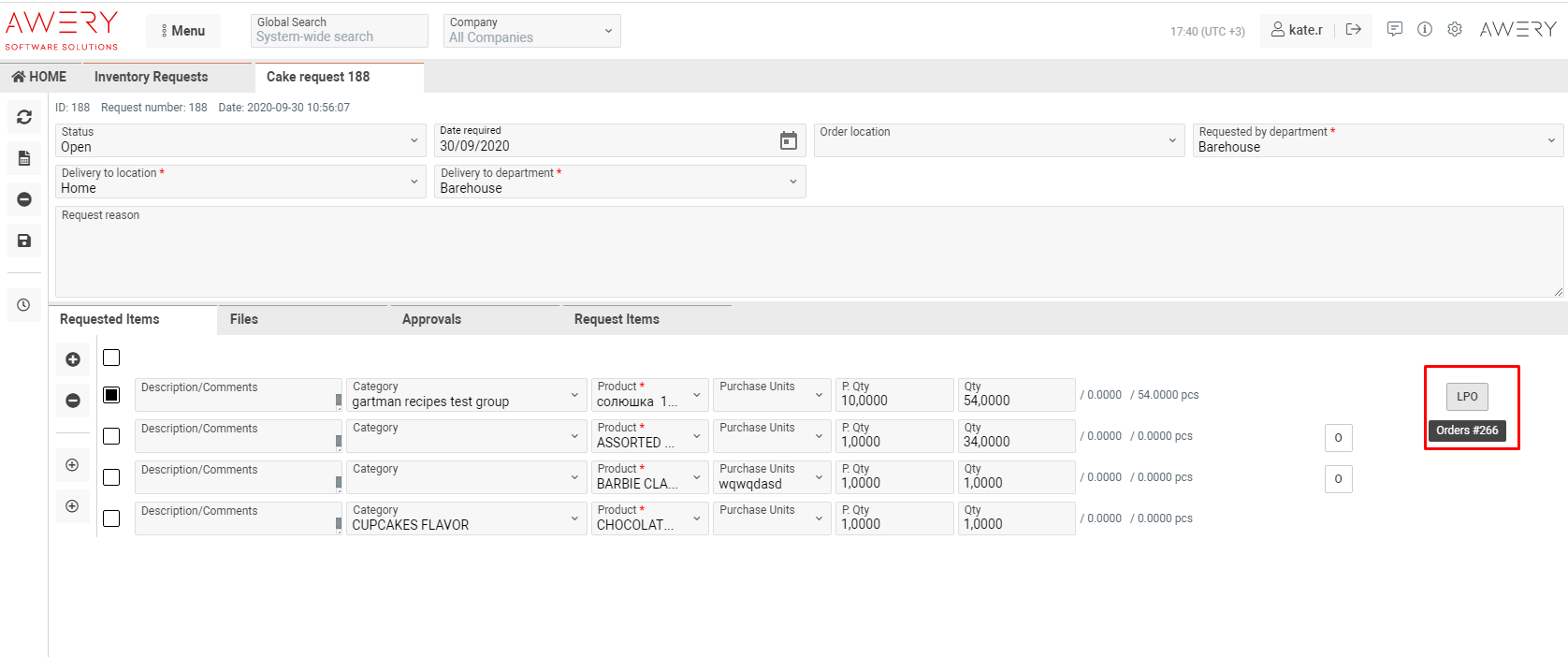This screenshot has width=1568, height=657.
Task: Click the calendar icon in Date required
Action: tap(789, 140)
